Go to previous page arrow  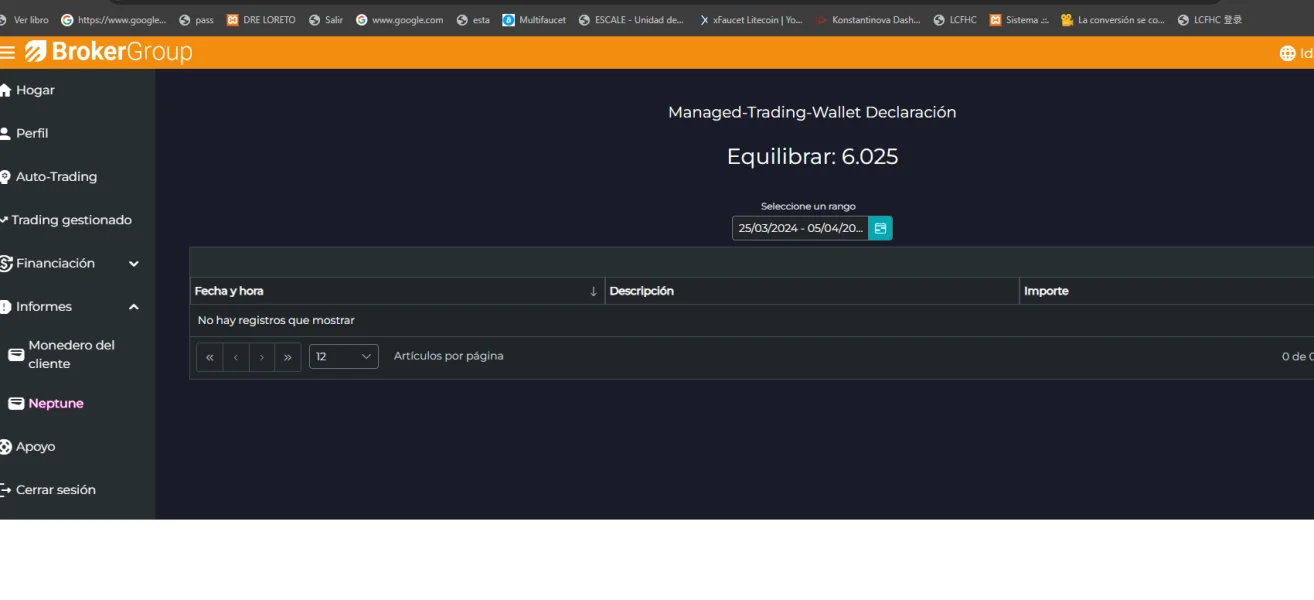coord(236,357)
